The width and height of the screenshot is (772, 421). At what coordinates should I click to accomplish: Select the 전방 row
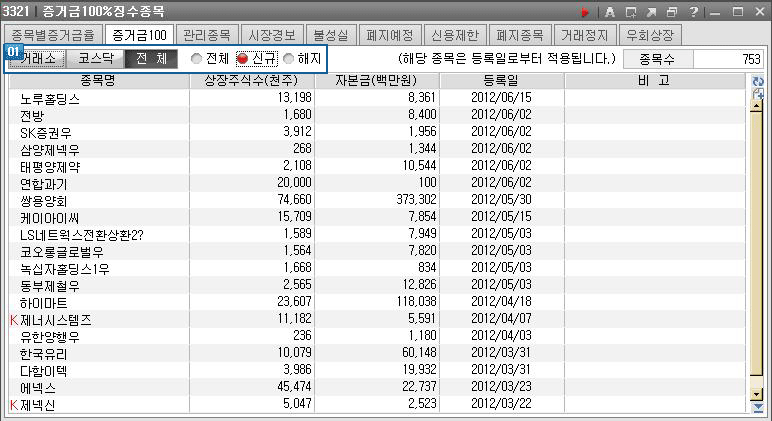[x=377, y=115]
